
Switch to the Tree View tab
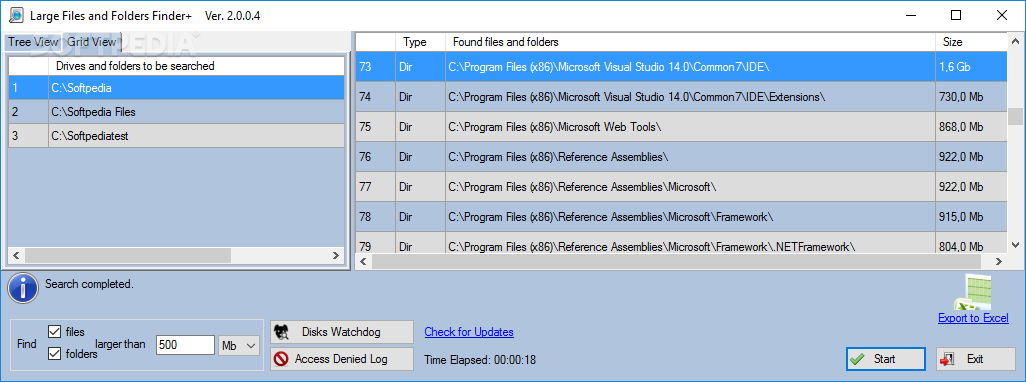tap(33, 42)
